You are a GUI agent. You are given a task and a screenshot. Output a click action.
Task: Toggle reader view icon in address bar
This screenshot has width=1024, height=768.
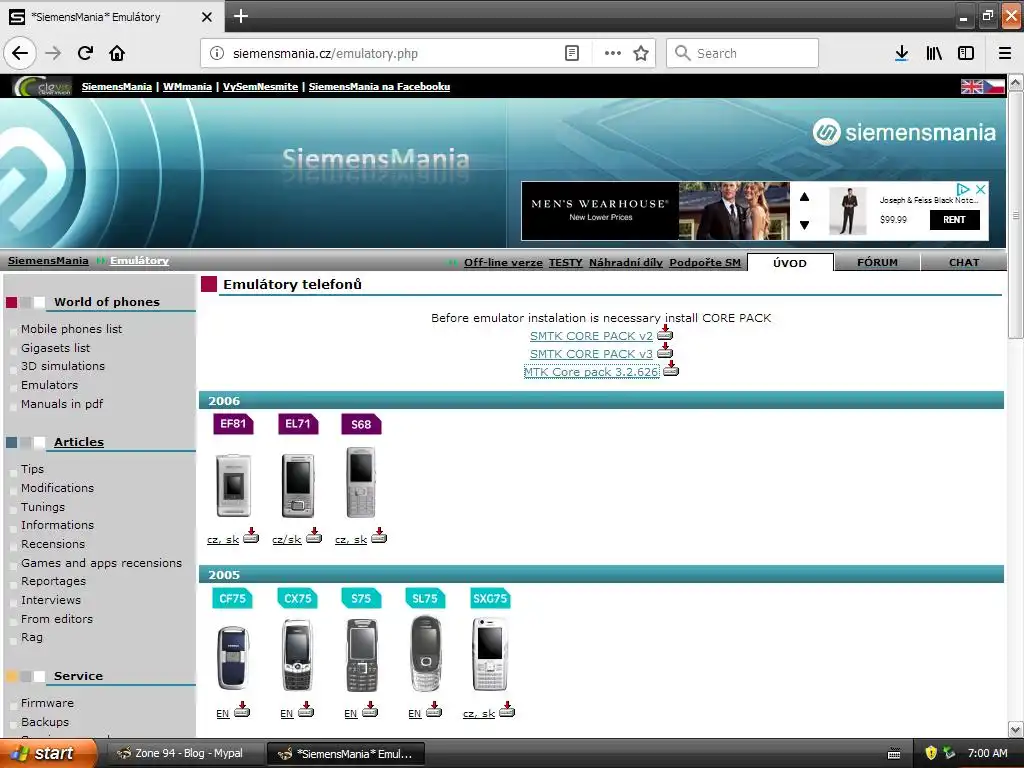click(571, 53)
